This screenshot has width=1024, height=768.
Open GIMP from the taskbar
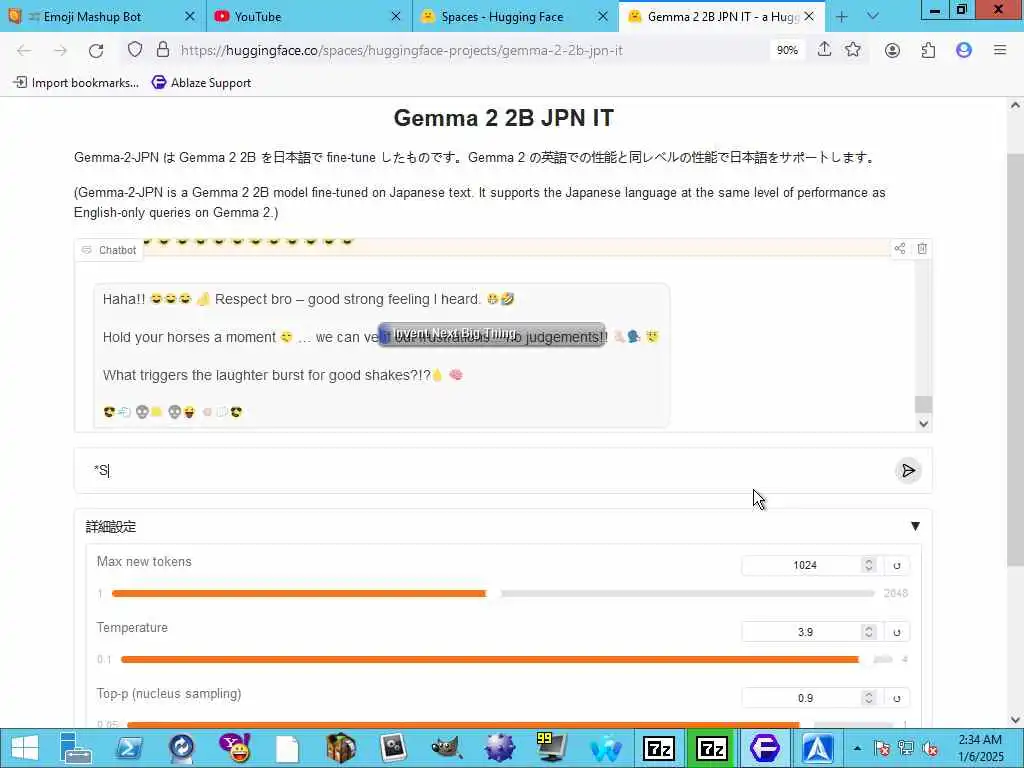(447, 748)
